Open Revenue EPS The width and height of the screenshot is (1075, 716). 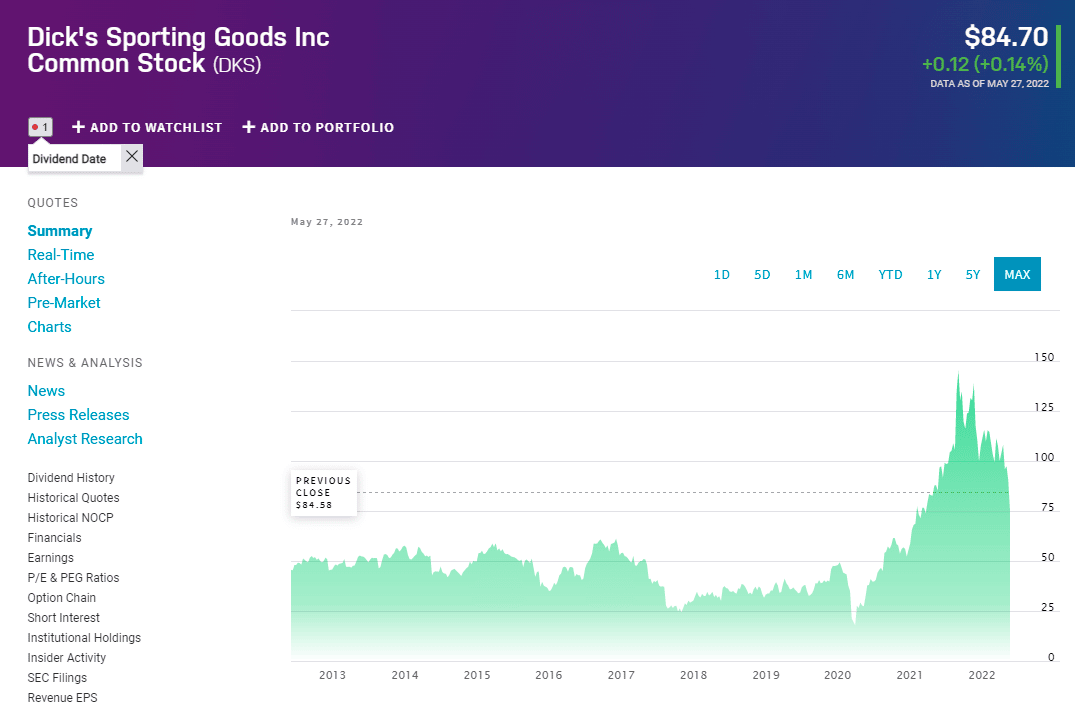[62, 697]
